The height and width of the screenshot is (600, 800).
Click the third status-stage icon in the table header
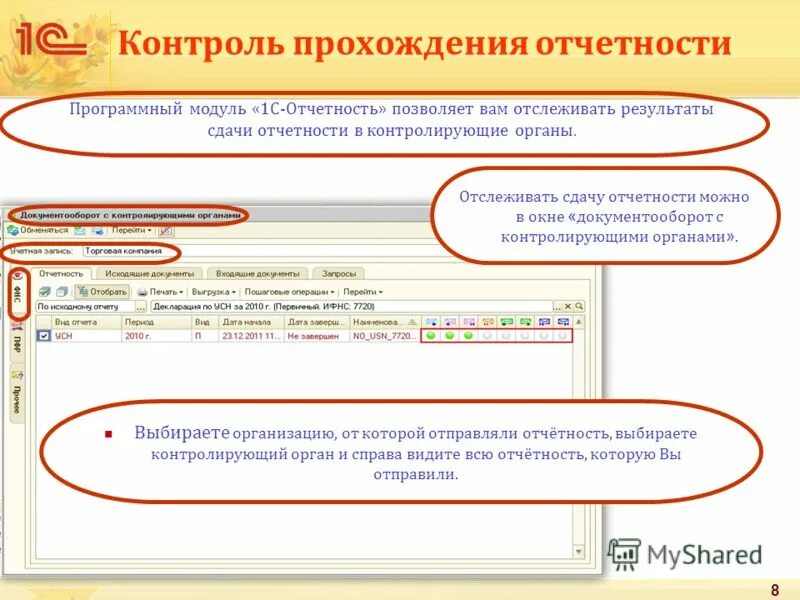point(469,322)
